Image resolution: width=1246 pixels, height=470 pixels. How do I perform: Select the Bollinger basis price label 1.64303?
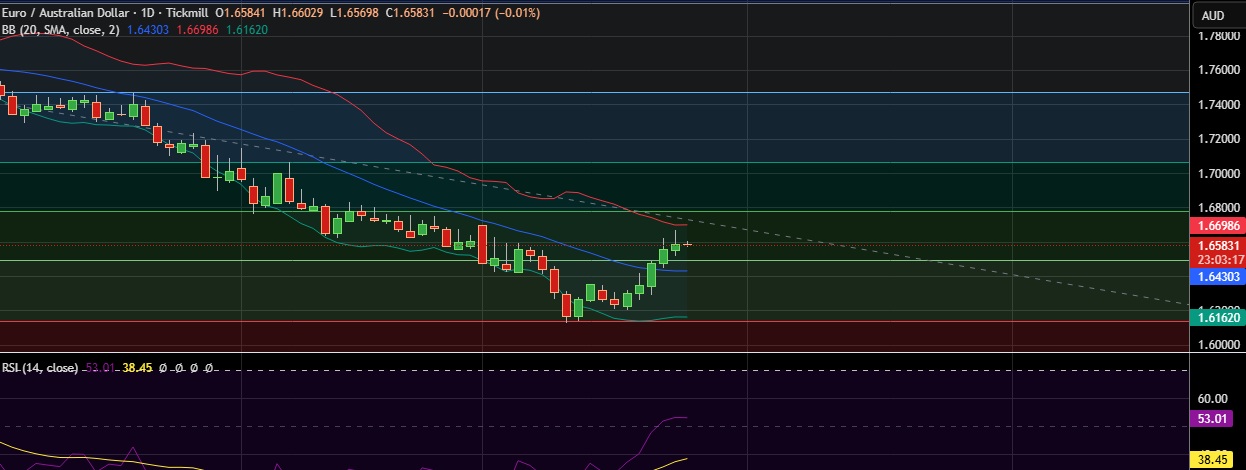(x=1217, y=276)
